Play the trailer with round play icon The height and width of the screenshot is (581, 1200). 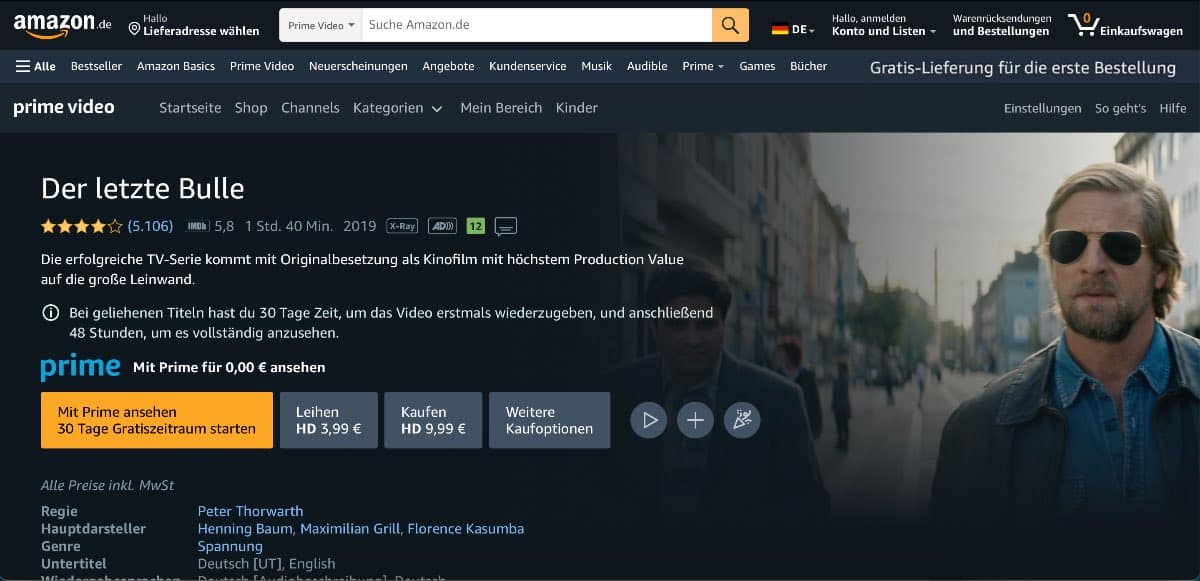(x=649, y=420)
